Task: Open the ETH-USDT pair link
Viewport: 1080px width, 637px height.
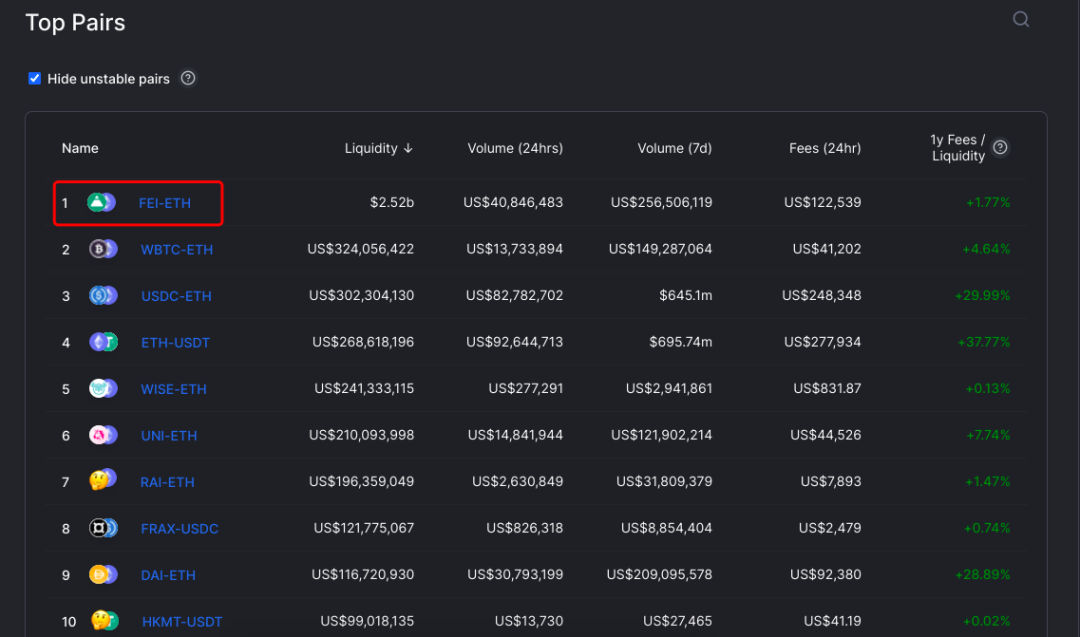Action: (x=175, y=343)
